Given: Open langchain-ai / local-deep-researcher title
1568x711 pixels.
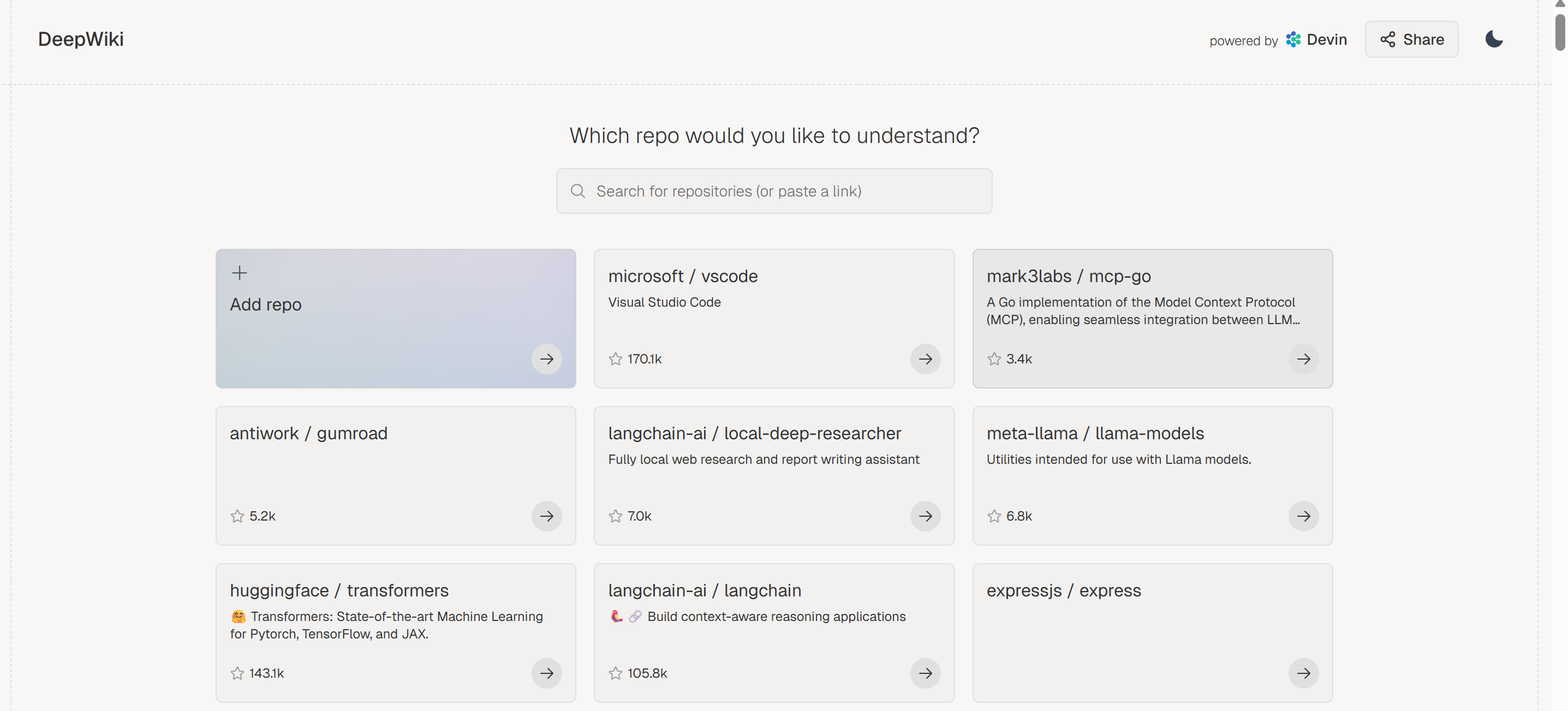Looking at the screenshot, I should tap(754, 433).
